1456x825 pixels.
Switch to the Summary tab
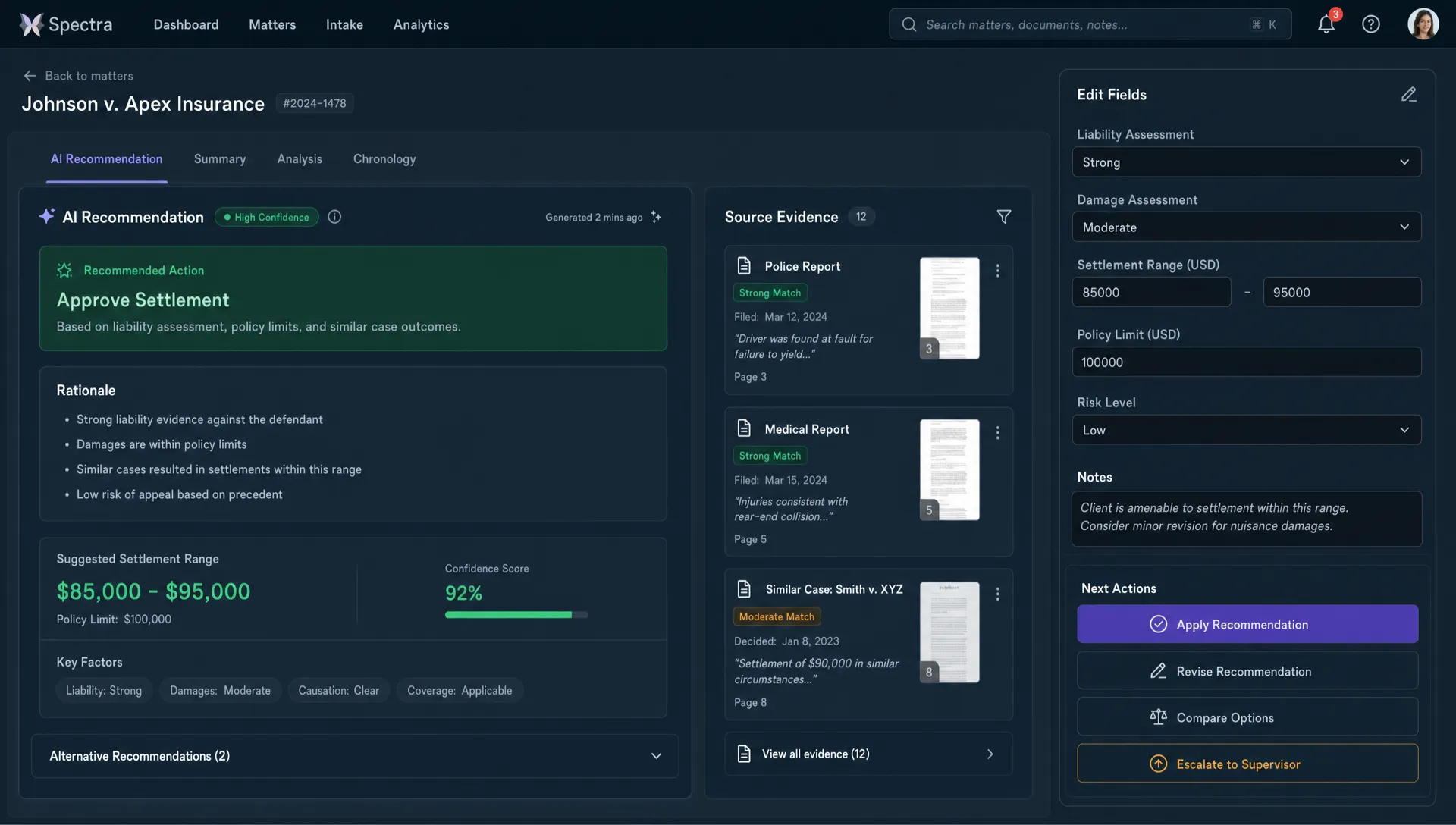point(220,159)
